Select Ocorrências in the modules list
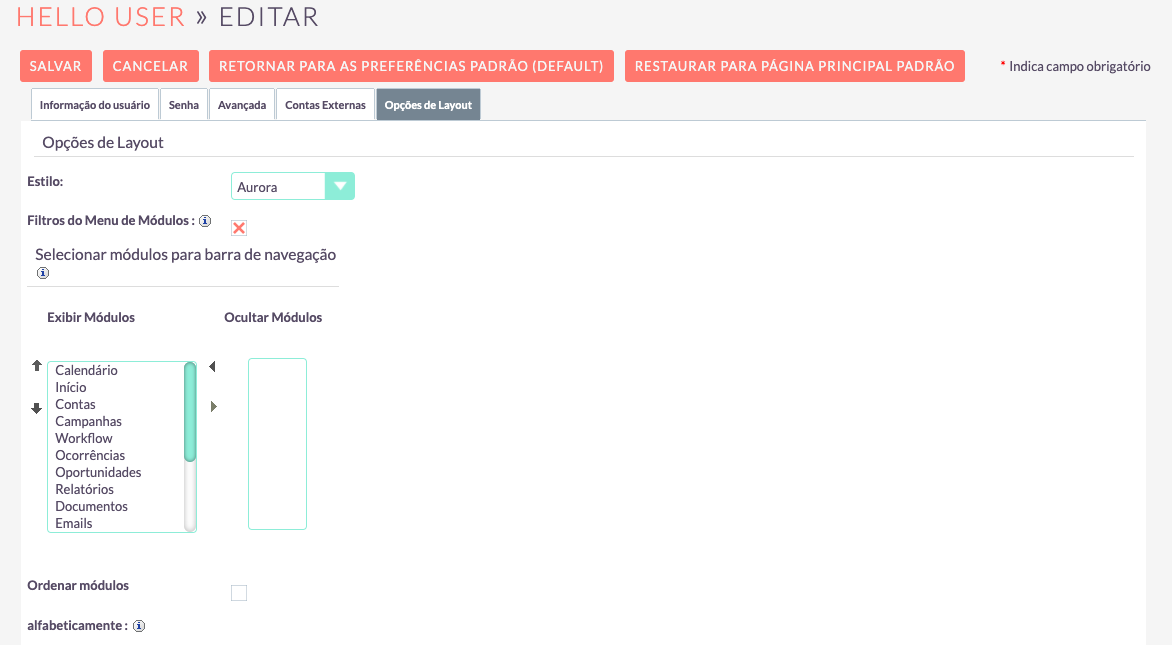 [90, 455]
